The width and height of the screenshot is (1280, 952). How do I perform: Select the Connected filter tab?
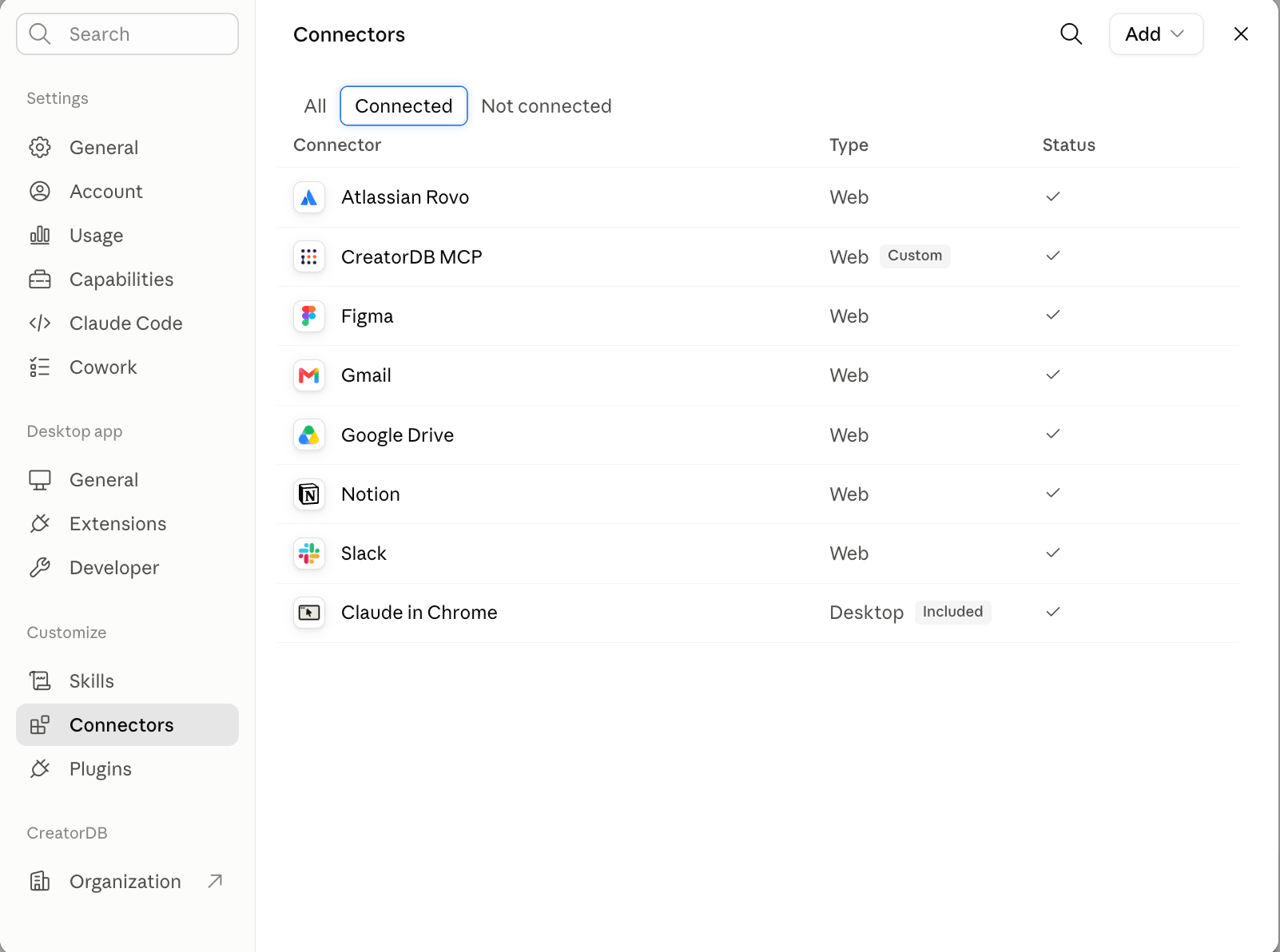(x=403, y=105)
